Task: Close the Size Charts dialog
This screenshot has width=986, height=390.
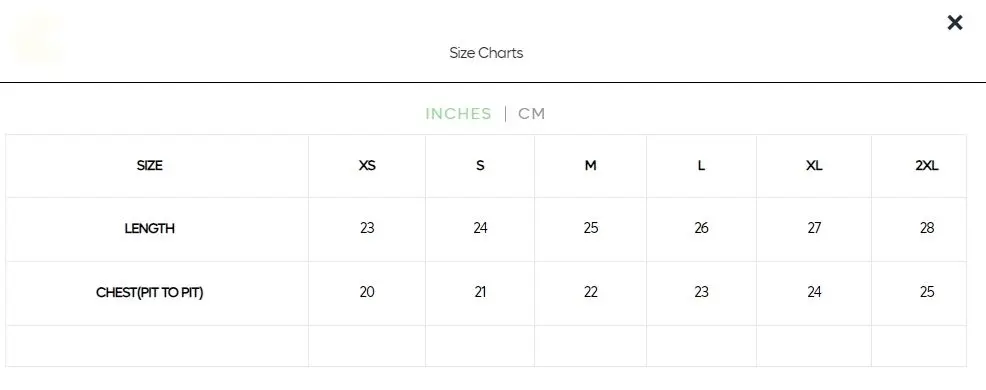Action: coord(955,23)
